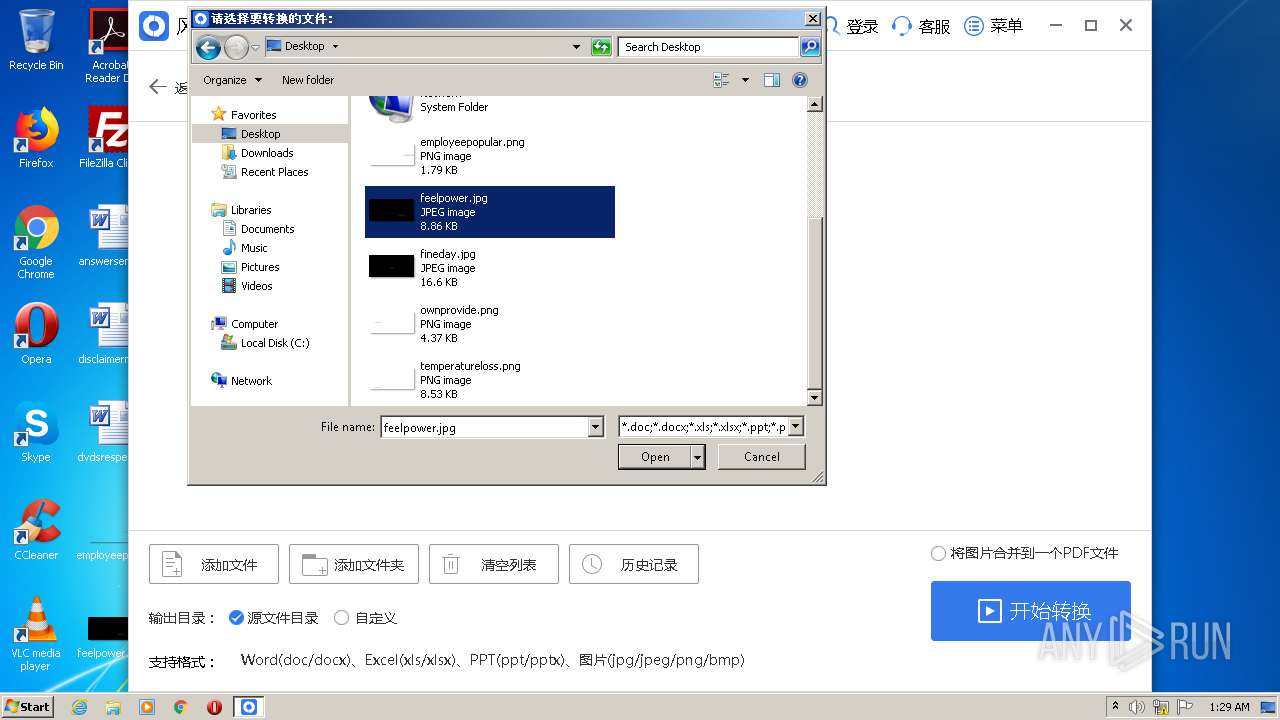
Task: Select temperatureloss.png file
Action: tap(490, 380)
